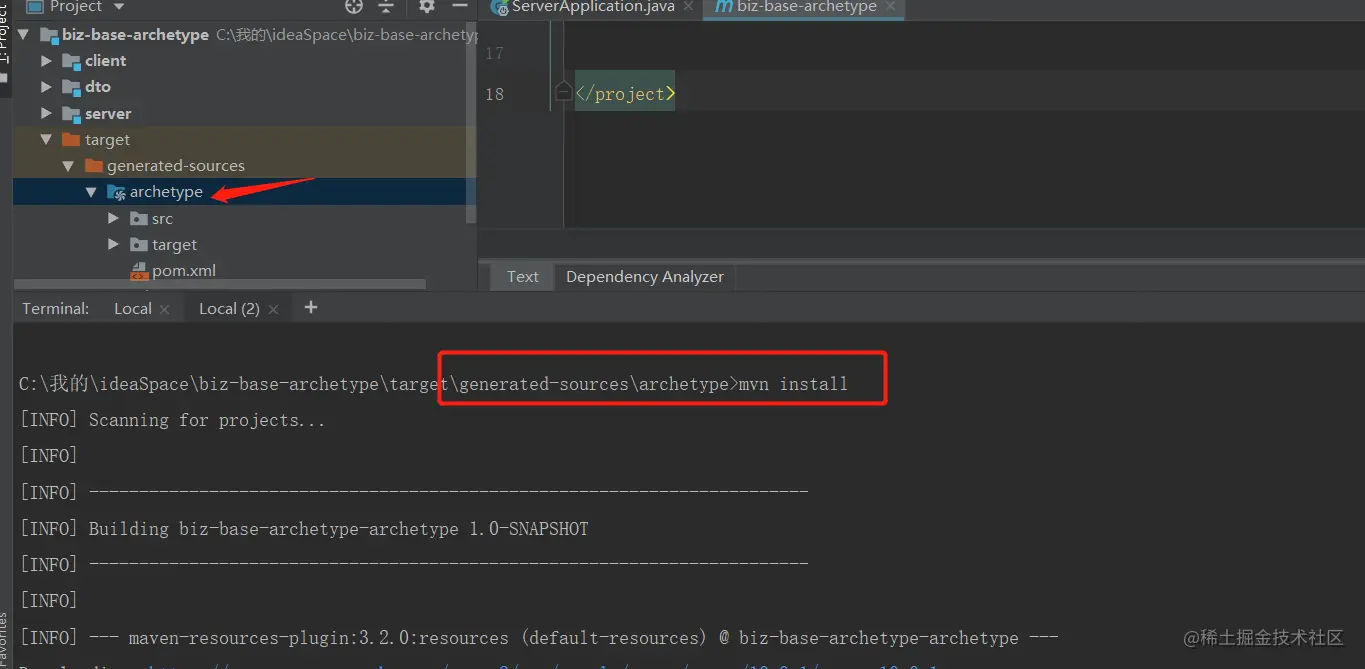This screenshot has height=669, width=1365.
Task: Click the closing </project> tag in editor
Action: pyautogui.click(x=625, y=94)
